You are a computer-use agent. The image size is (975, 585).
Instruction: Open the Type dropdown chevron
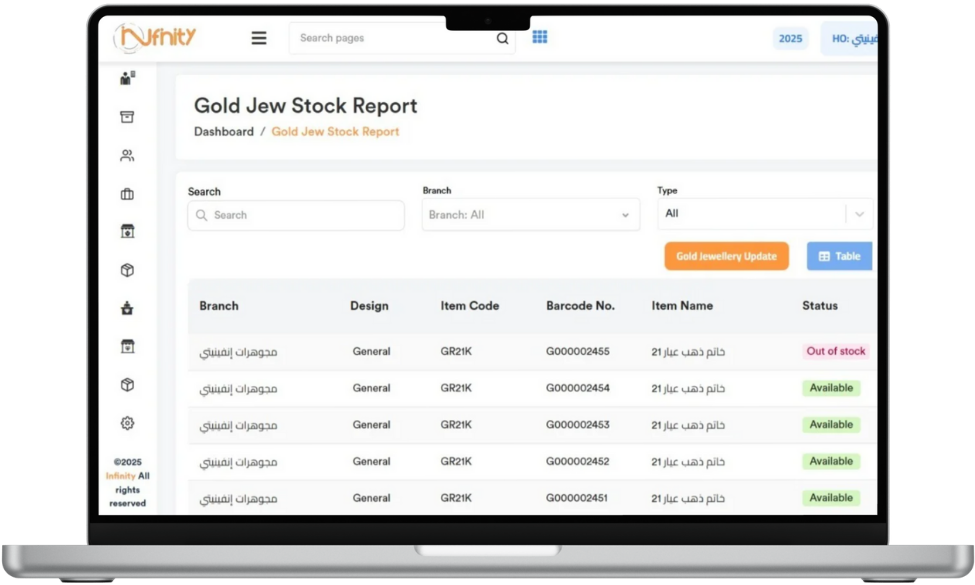pyautogui.click(x=859, y=214)
